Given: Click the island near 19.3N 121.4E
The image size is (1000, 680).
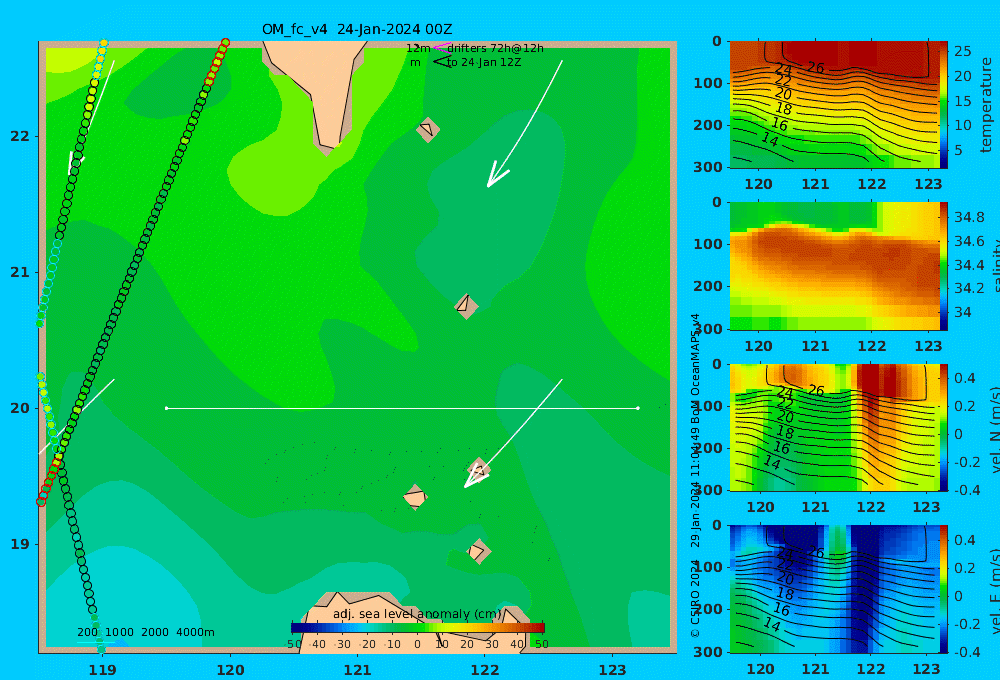Looking at the screenshot, I should [415, 497].
